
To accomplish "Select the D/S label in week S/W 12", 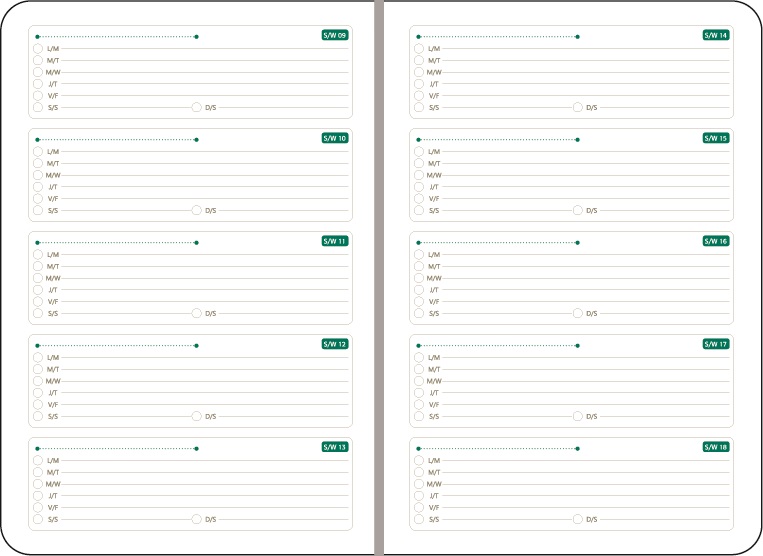I will (x=211, y=417).
